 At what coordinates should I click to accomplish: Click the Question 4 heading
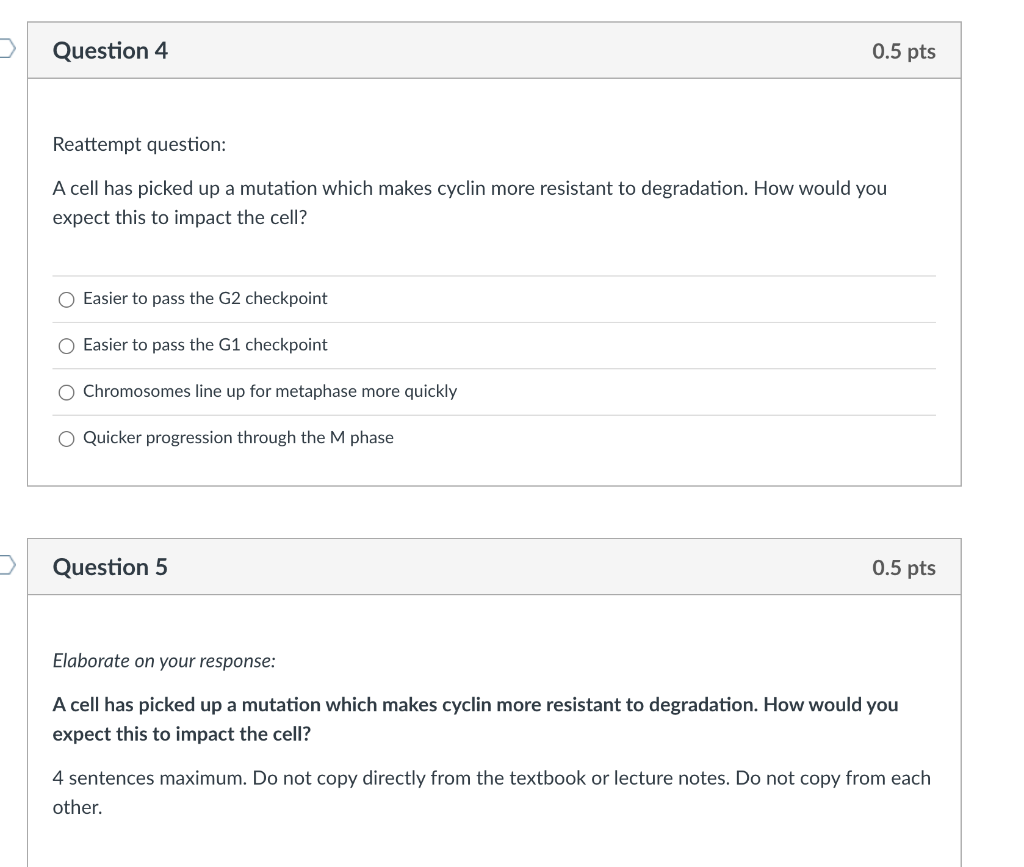110,51
